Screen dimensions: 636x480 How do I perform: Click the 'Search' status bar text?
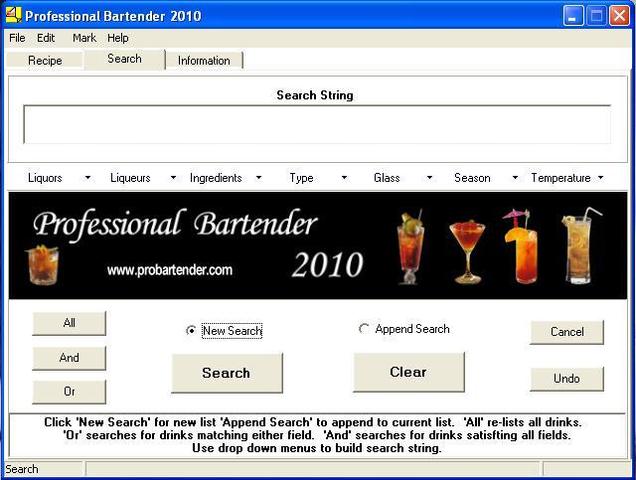22,469
